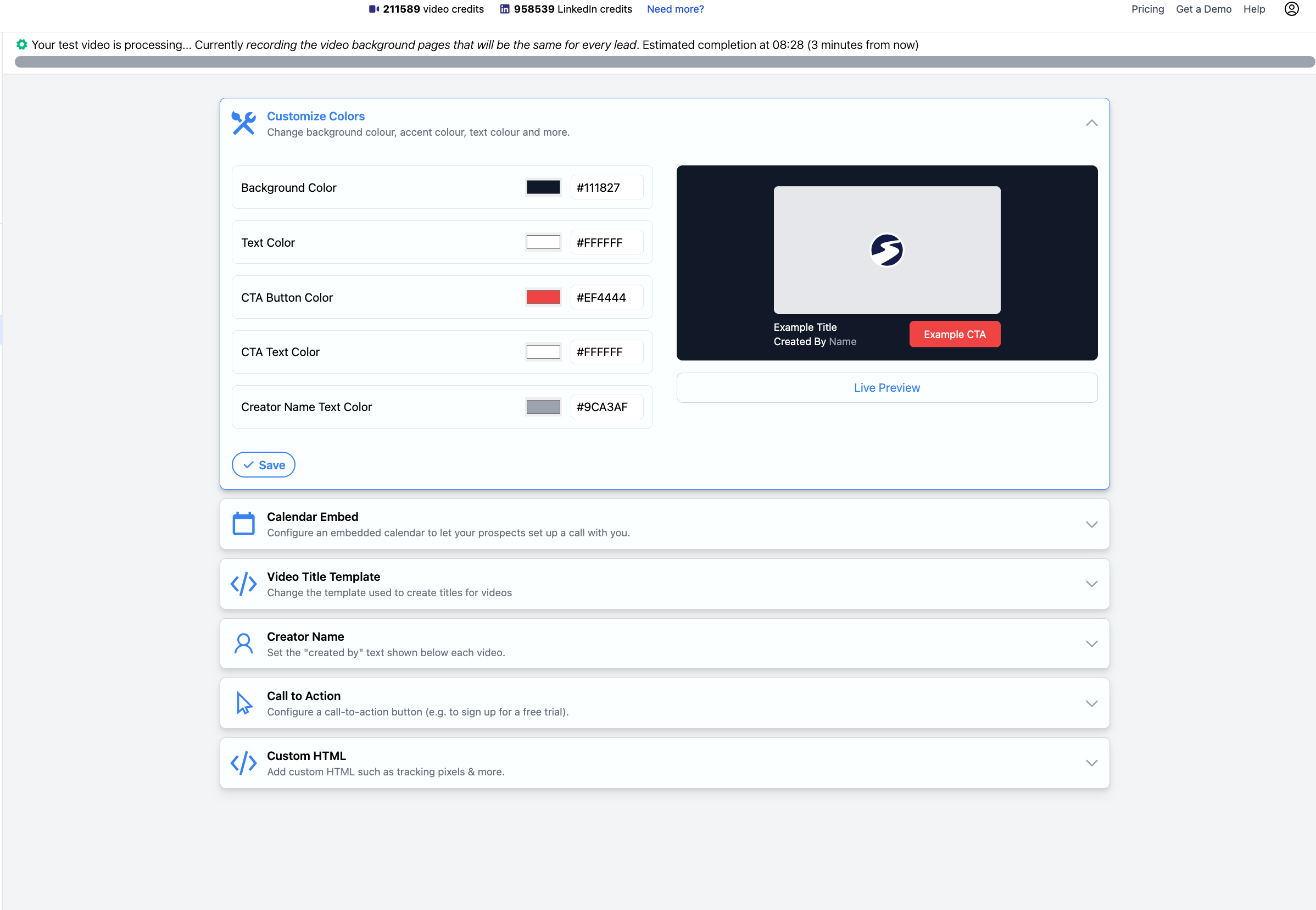Viewport: 1316px width, 910px height.
Task: Click the Calendar Embed calendar icon
Action: pyautogui.click(x=244, y=524)
